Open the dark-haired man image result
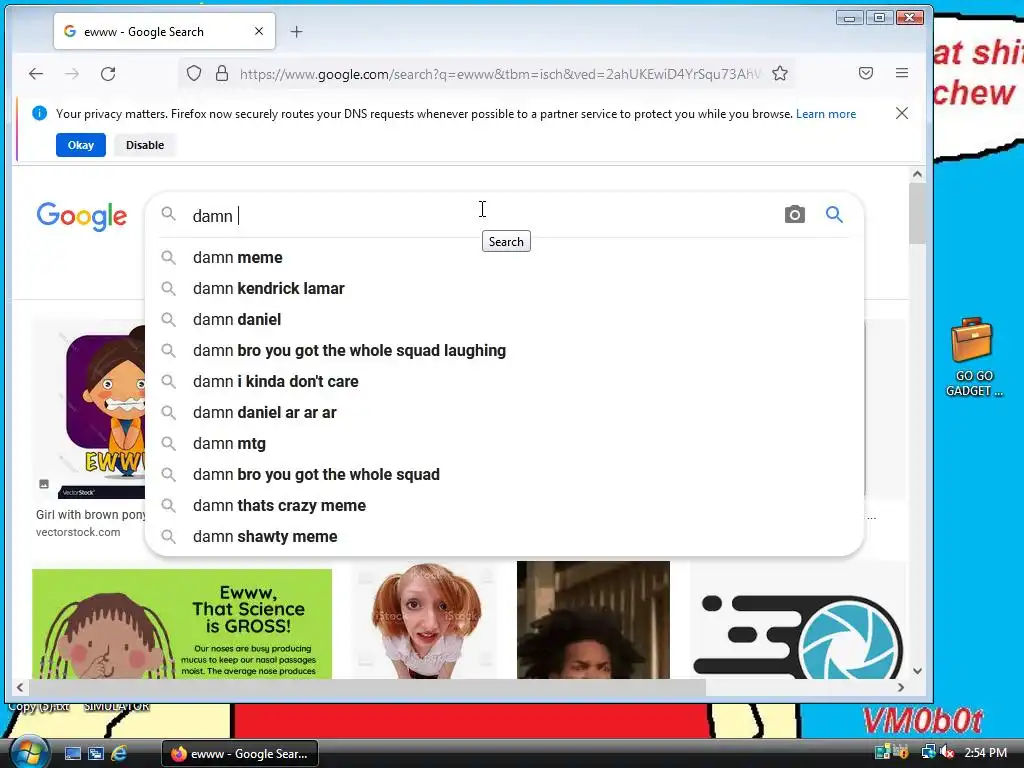This screenshot has height=768, width=1024. (593, 620)
